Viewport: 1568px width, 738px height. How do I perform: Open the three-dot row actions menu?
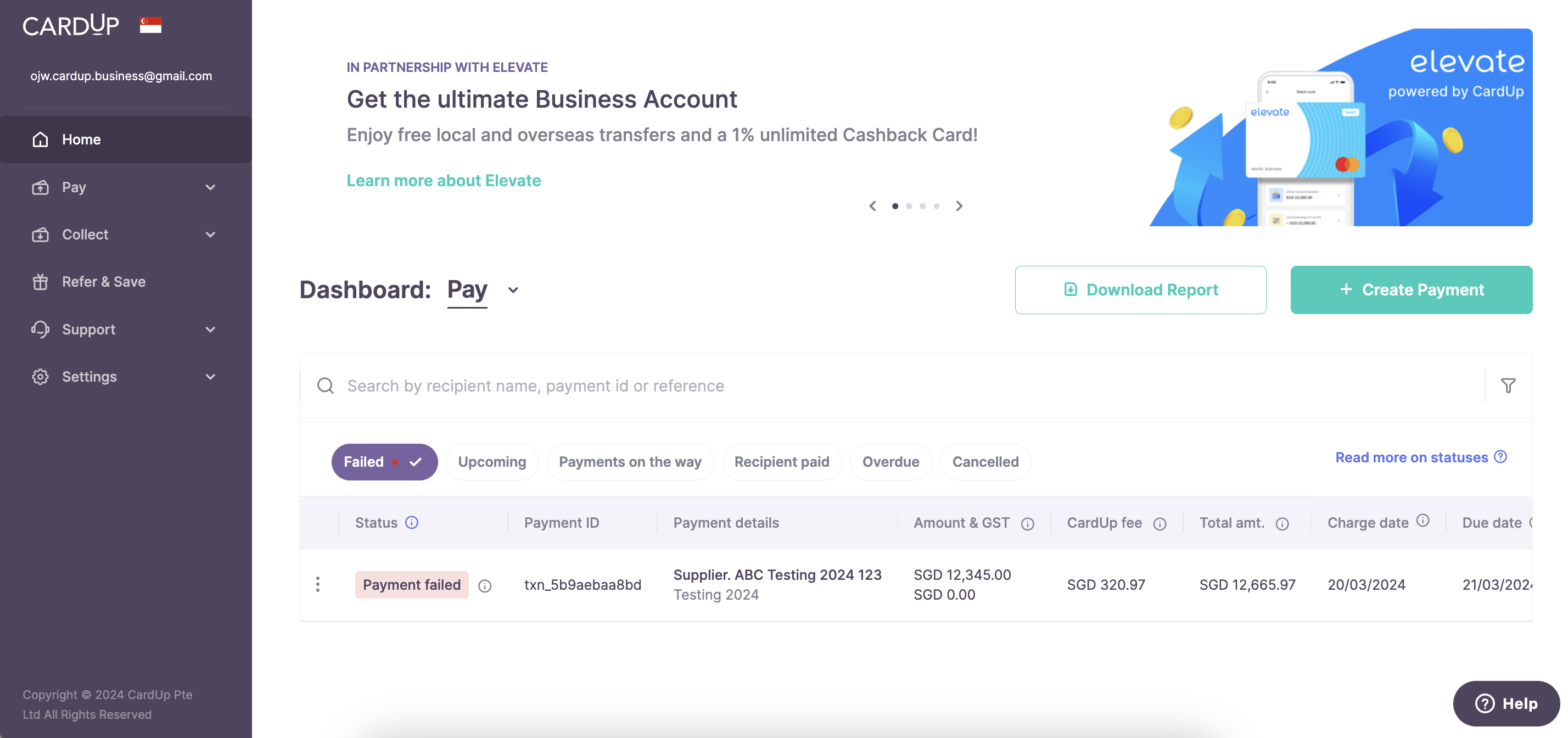tap(318, 585)
